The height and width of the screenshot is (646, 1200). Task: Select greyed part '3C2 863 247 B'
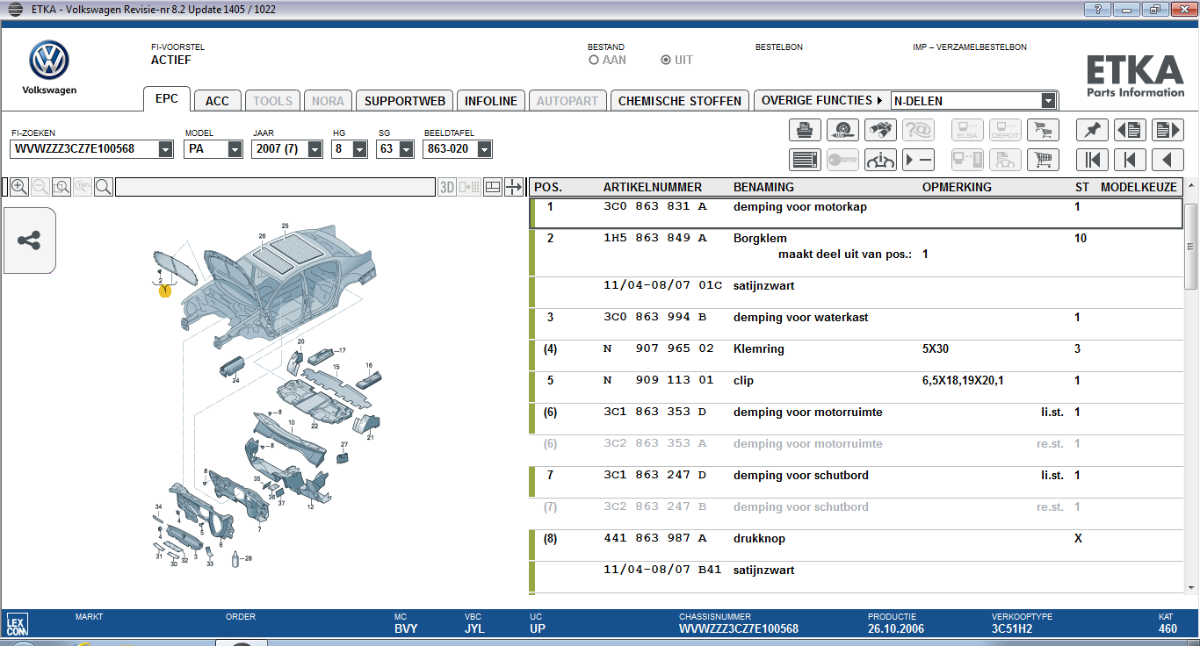[x=655, y=507]
